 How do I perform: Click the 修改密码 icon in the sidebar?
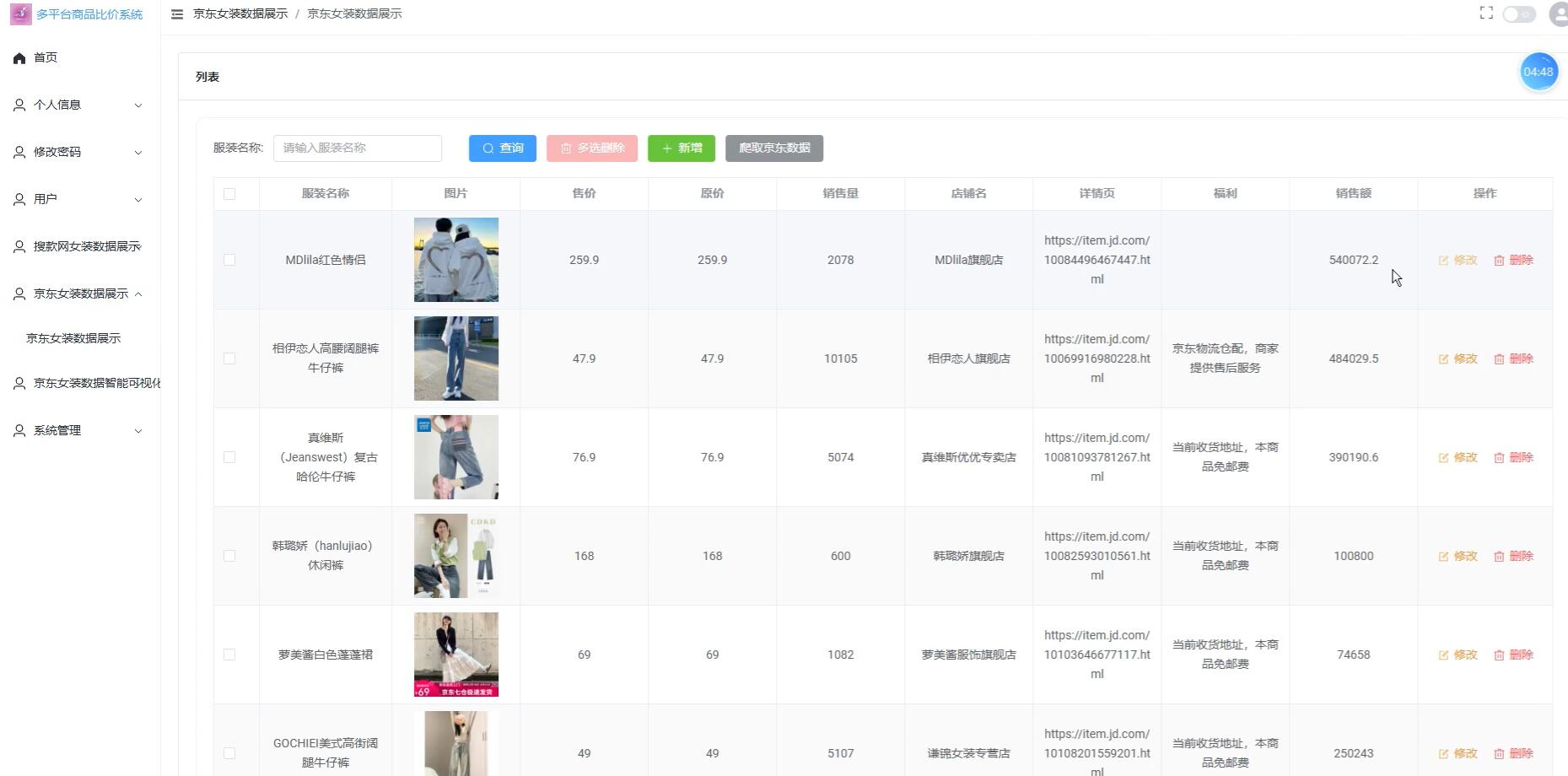19,152
